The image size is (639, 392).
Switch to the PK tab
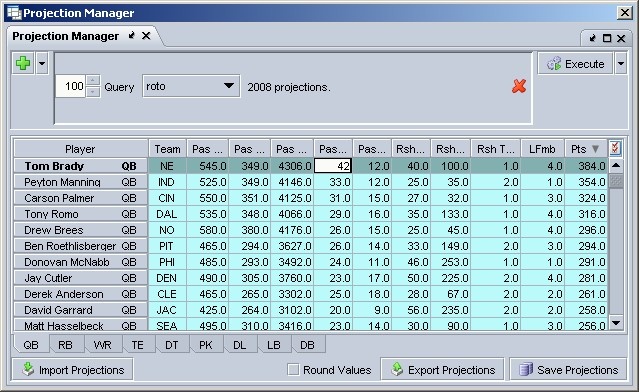pos(206,345)
